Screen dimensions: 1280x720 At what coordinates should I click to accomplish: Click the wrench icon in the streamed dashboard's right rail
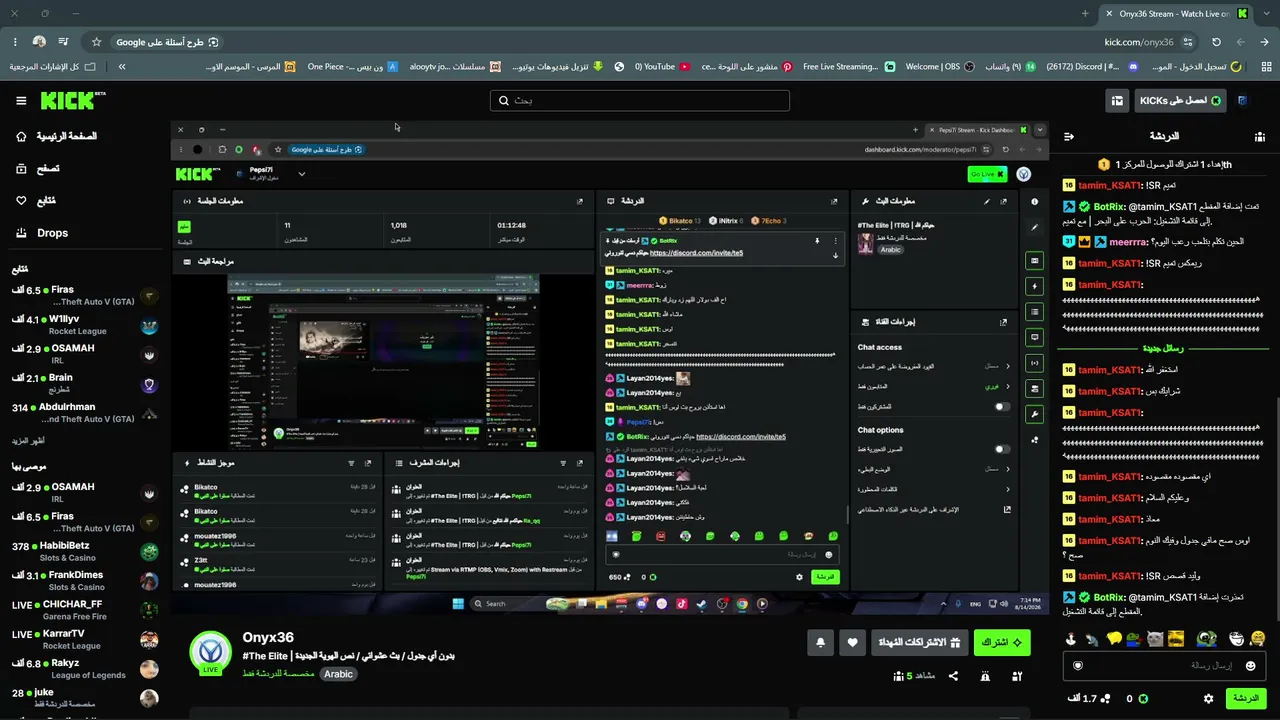(1034, 414)
